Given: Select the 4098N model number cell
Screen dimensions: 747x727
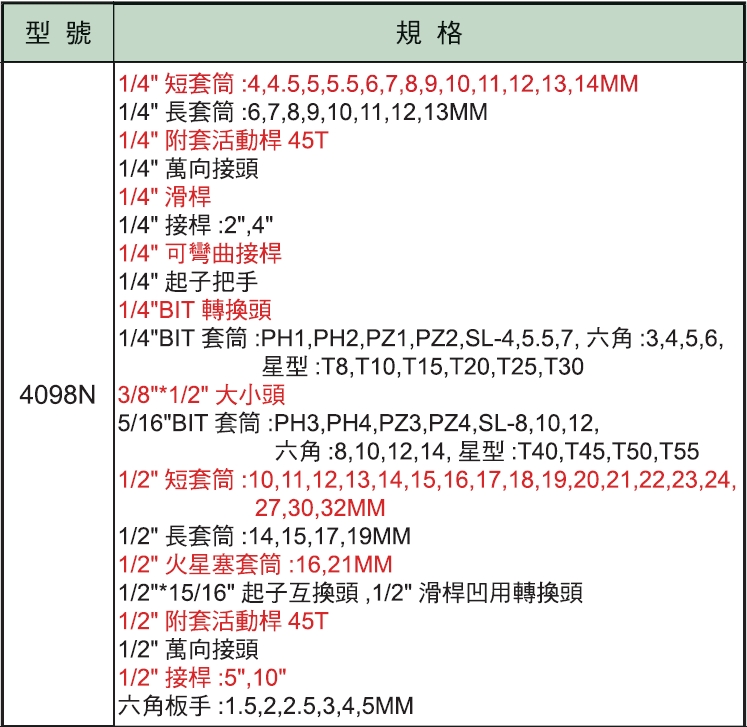Looking at the screenshot, I should (x=58, y=394).
